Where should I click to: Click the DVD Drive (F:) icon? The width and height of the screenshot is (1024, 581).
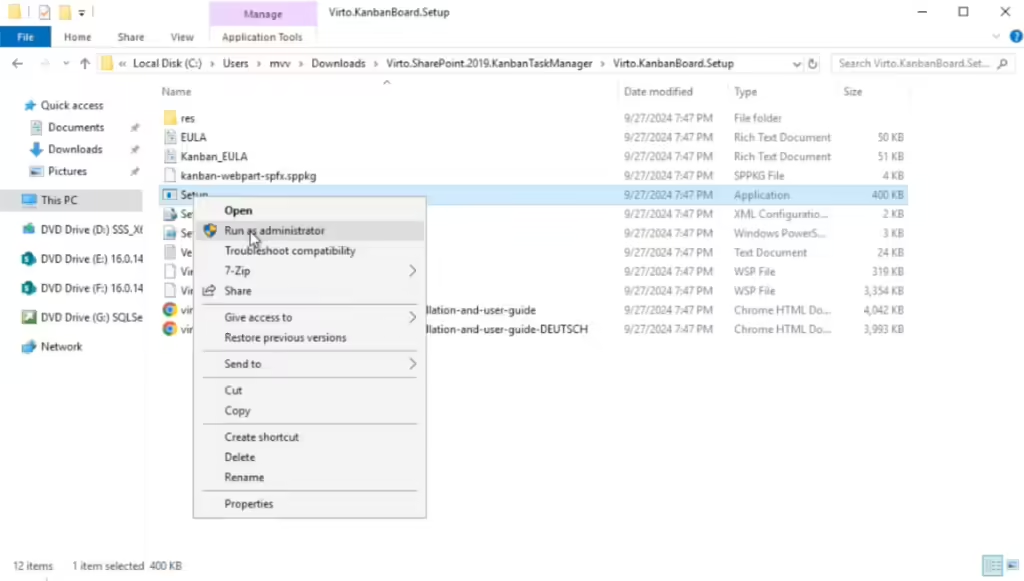pyautogui.click(x=28, y=288)
